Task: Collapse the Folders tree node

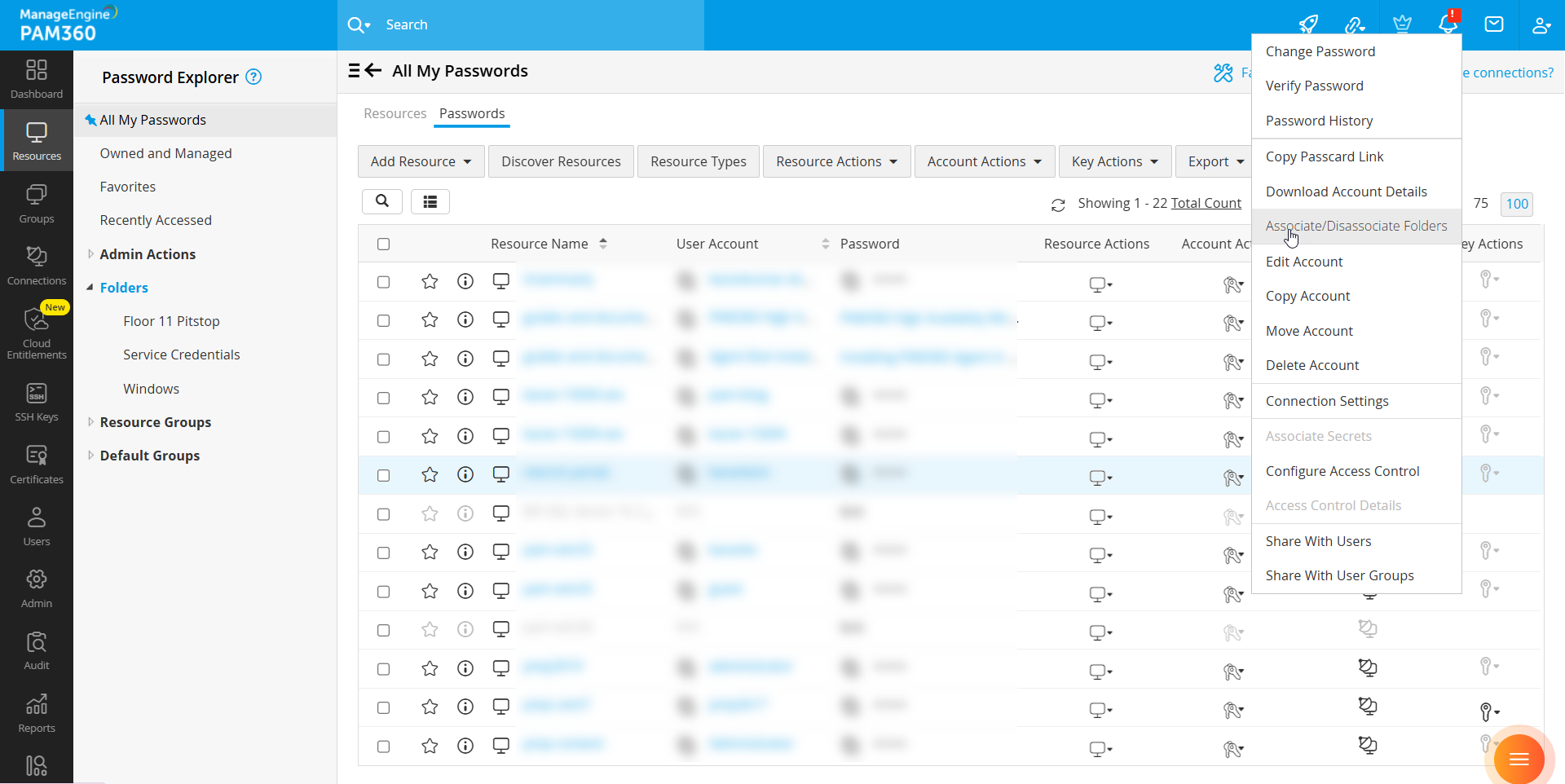Action: [90, 288]
